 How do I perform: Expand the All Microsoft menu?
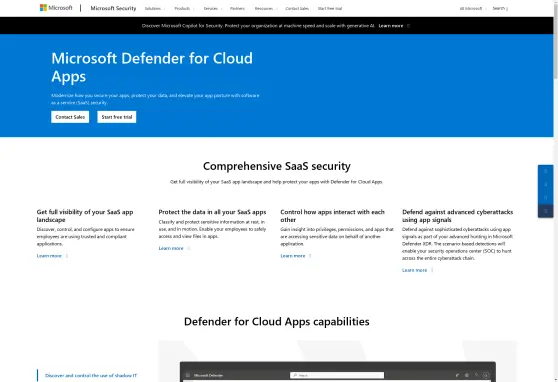coord(473,9)
